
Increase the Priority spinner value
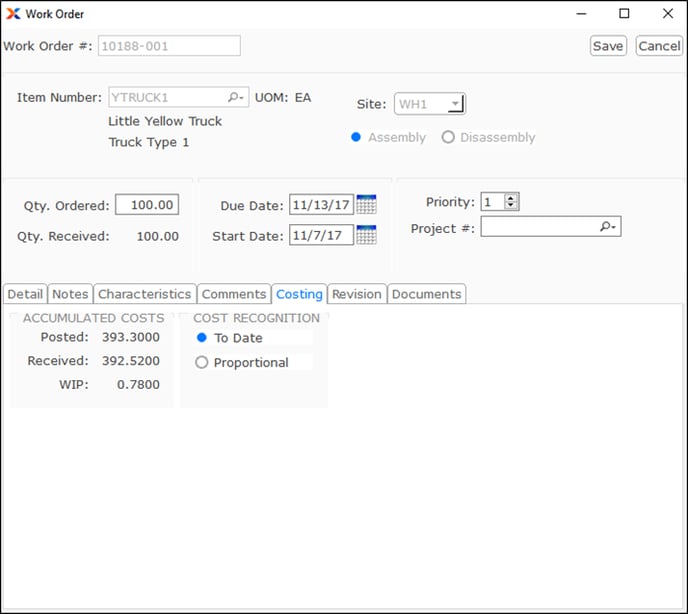click(x=512, y=198)
